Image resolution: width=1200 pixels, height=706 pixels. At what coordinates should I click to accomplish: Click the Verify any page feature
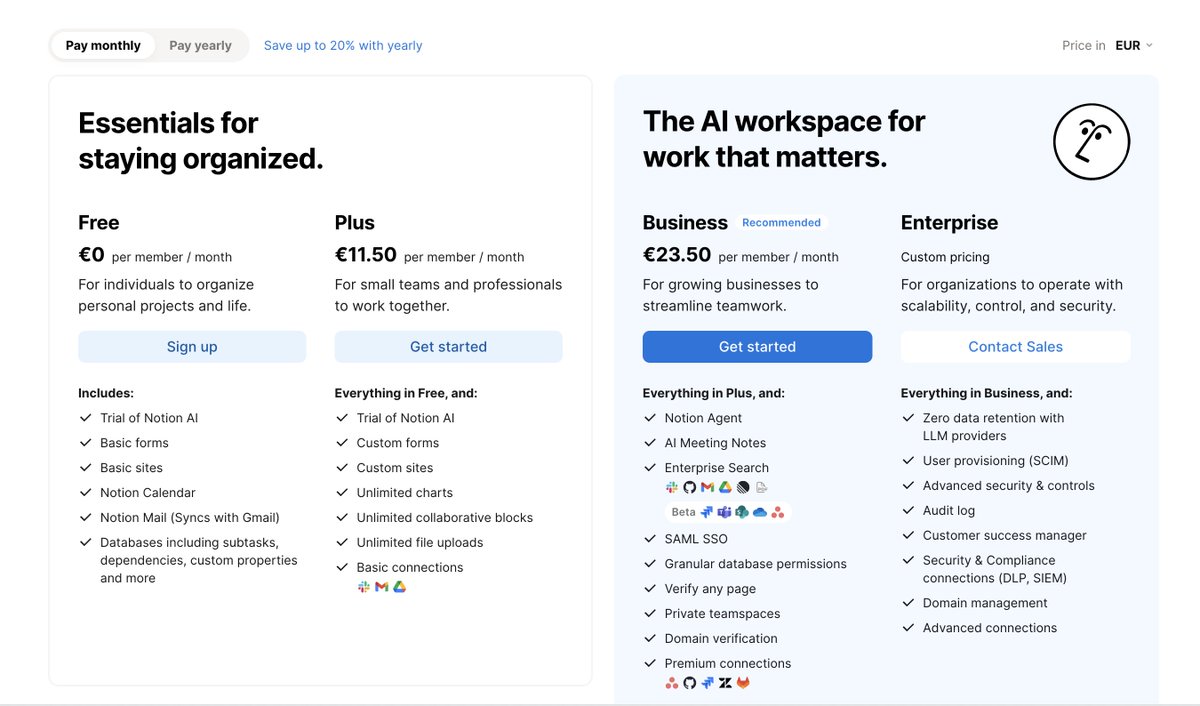pos(710,589)
